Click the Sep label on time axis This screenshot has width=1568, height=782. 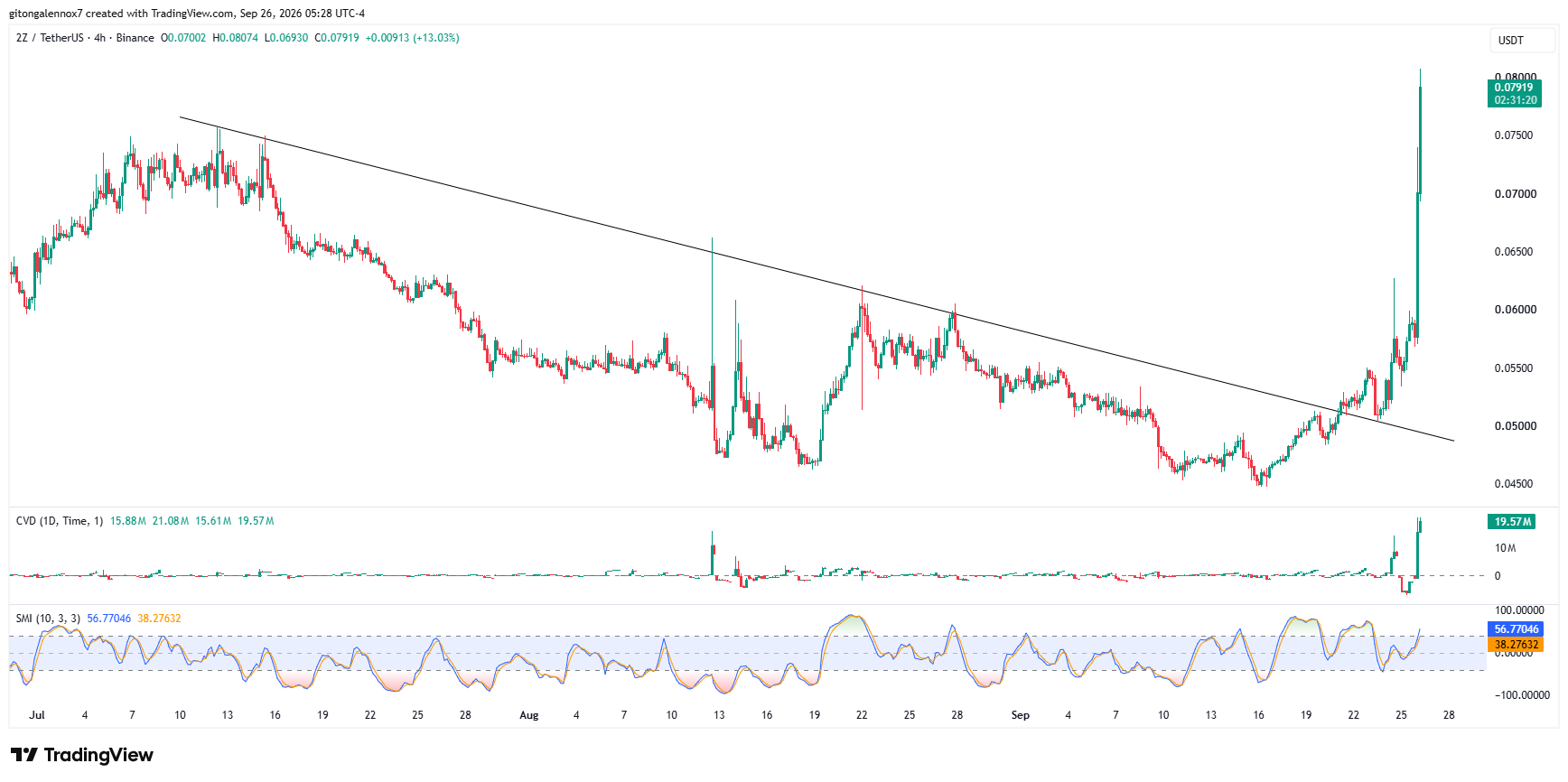pos(1020,715)
